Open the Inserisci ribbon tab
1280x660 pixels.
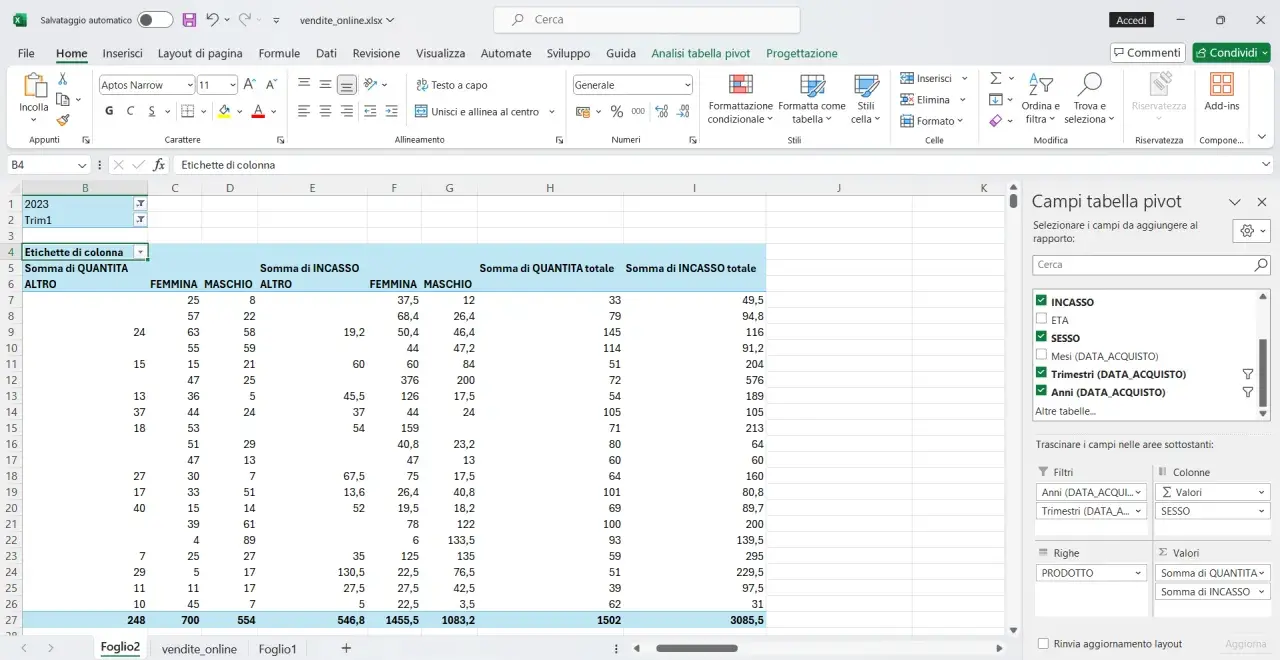[x=122, y=53]
